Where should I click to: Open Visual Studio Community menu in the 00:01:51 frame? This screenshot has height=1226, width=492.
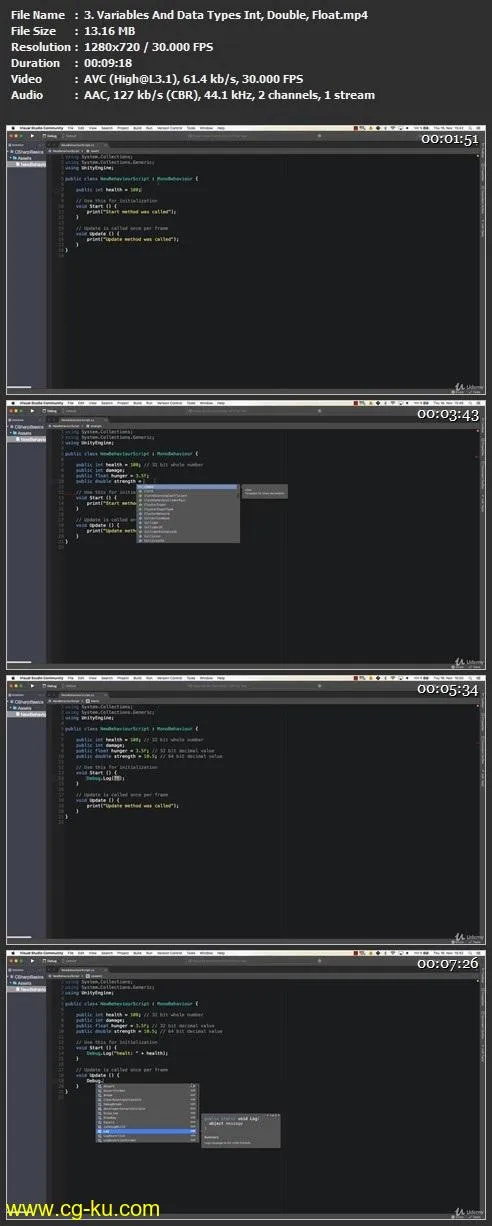click(41, 128)
